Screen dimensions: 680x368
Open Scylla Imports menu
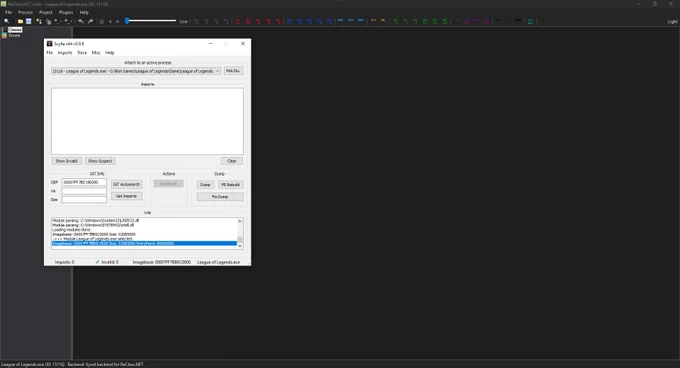(x=65, y=52)
